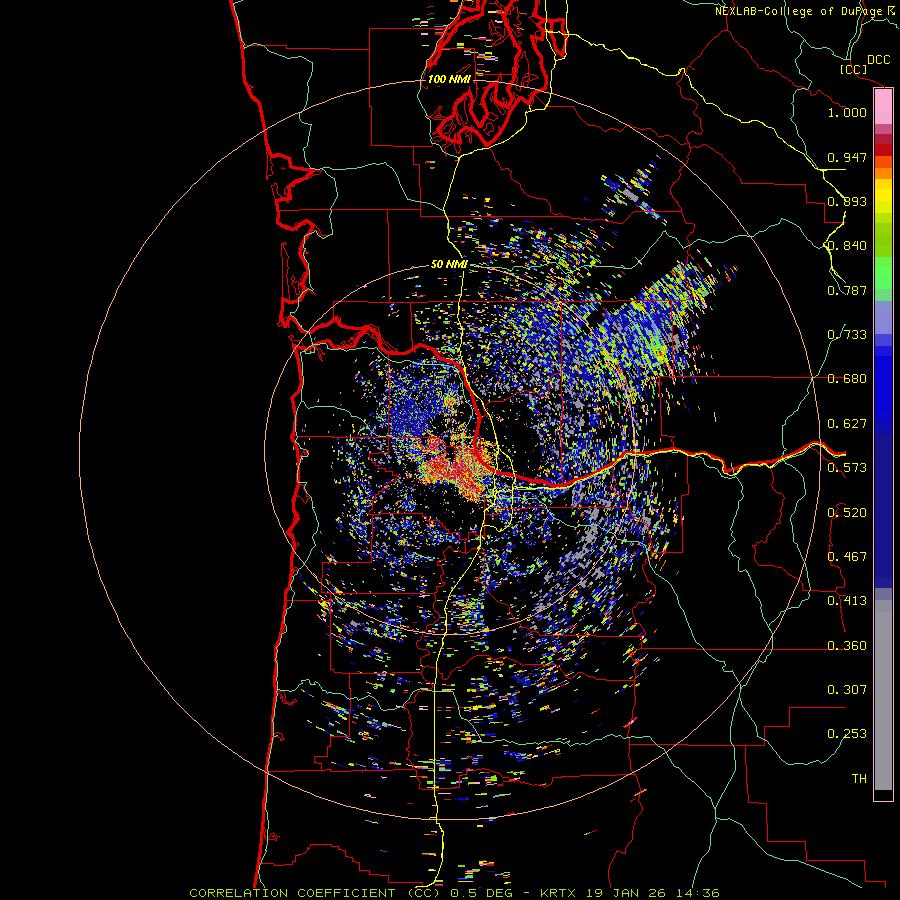The image size is (900, 900).
Task: Select the 0.360 legend value
Action: pyautogui.click(x=847, y=646)
